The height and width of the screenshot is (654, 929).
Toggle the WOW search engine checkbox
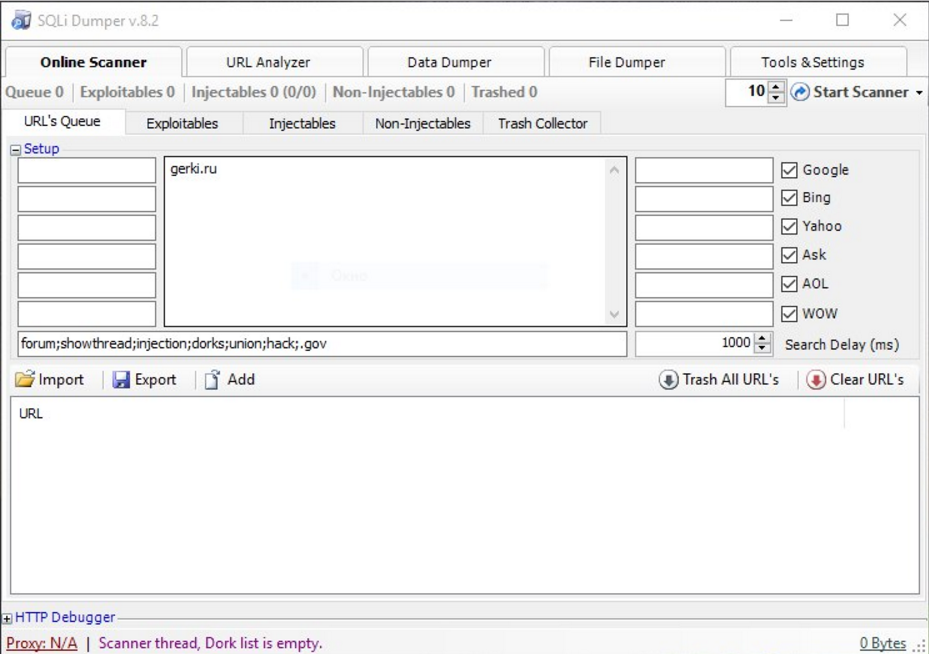tap(789, 314)
